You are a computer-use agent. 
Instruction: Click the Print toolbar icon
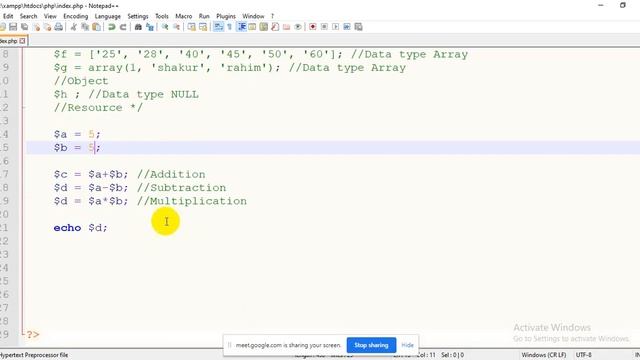[x=59, y=27]
